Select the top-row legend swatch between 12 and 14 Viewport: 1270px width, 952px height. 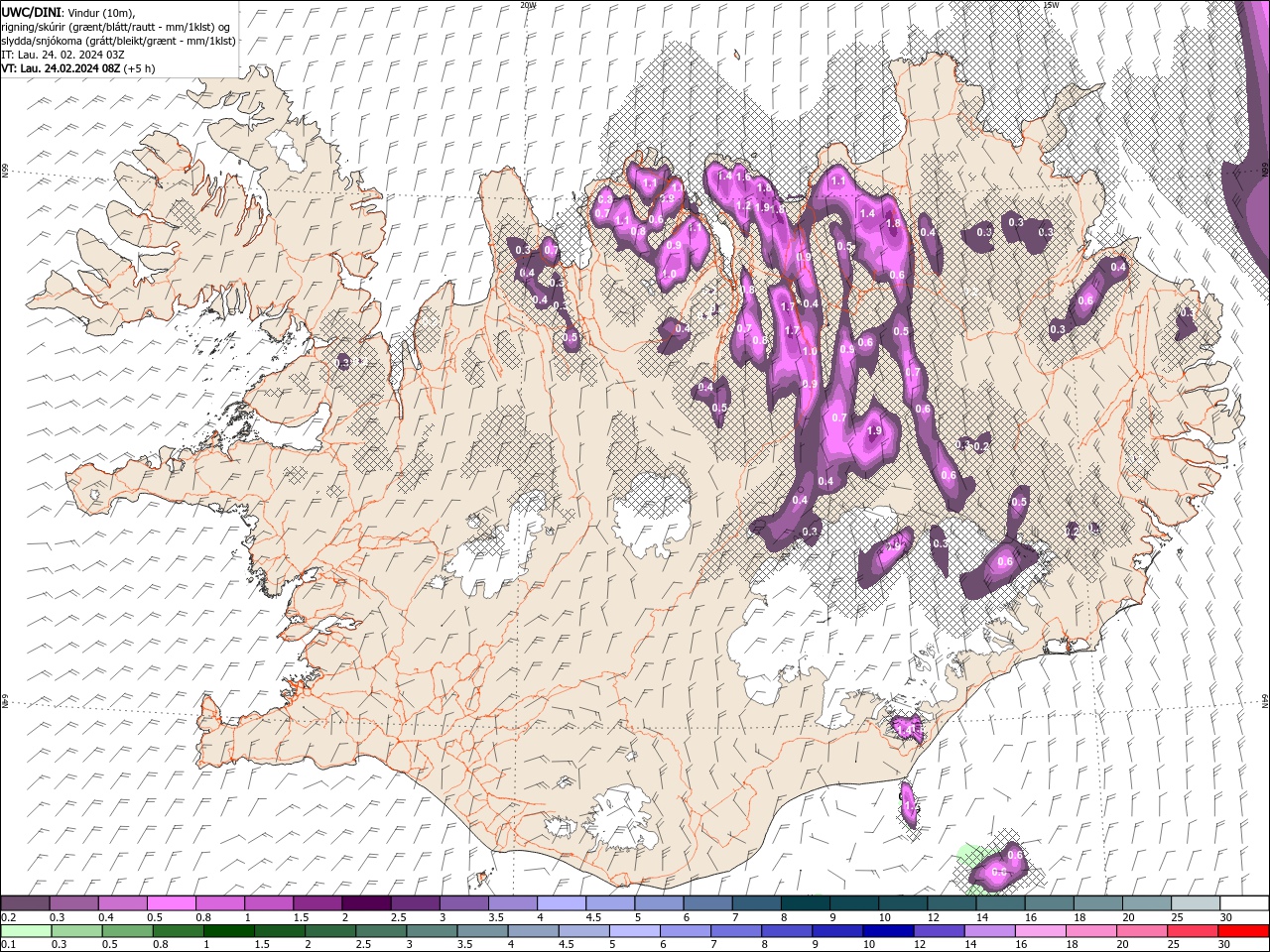[x=951, y=902]
